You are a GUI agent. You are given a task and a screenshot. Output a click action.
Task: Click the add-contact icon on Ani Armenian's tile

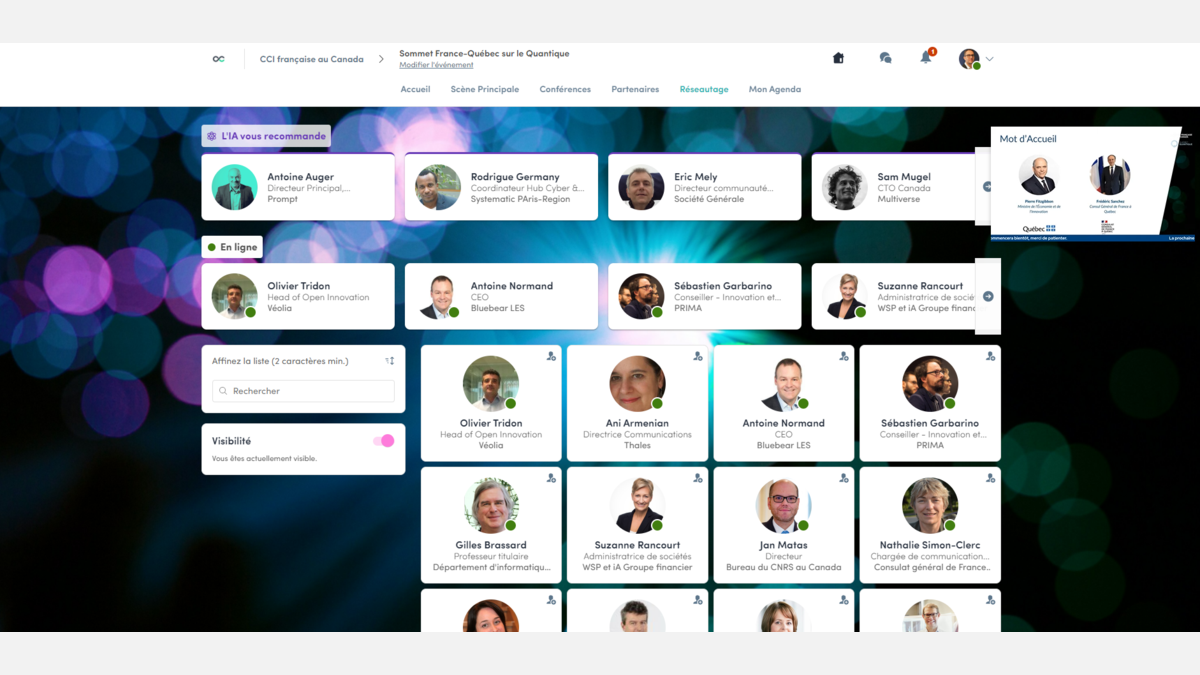(698, 356)
